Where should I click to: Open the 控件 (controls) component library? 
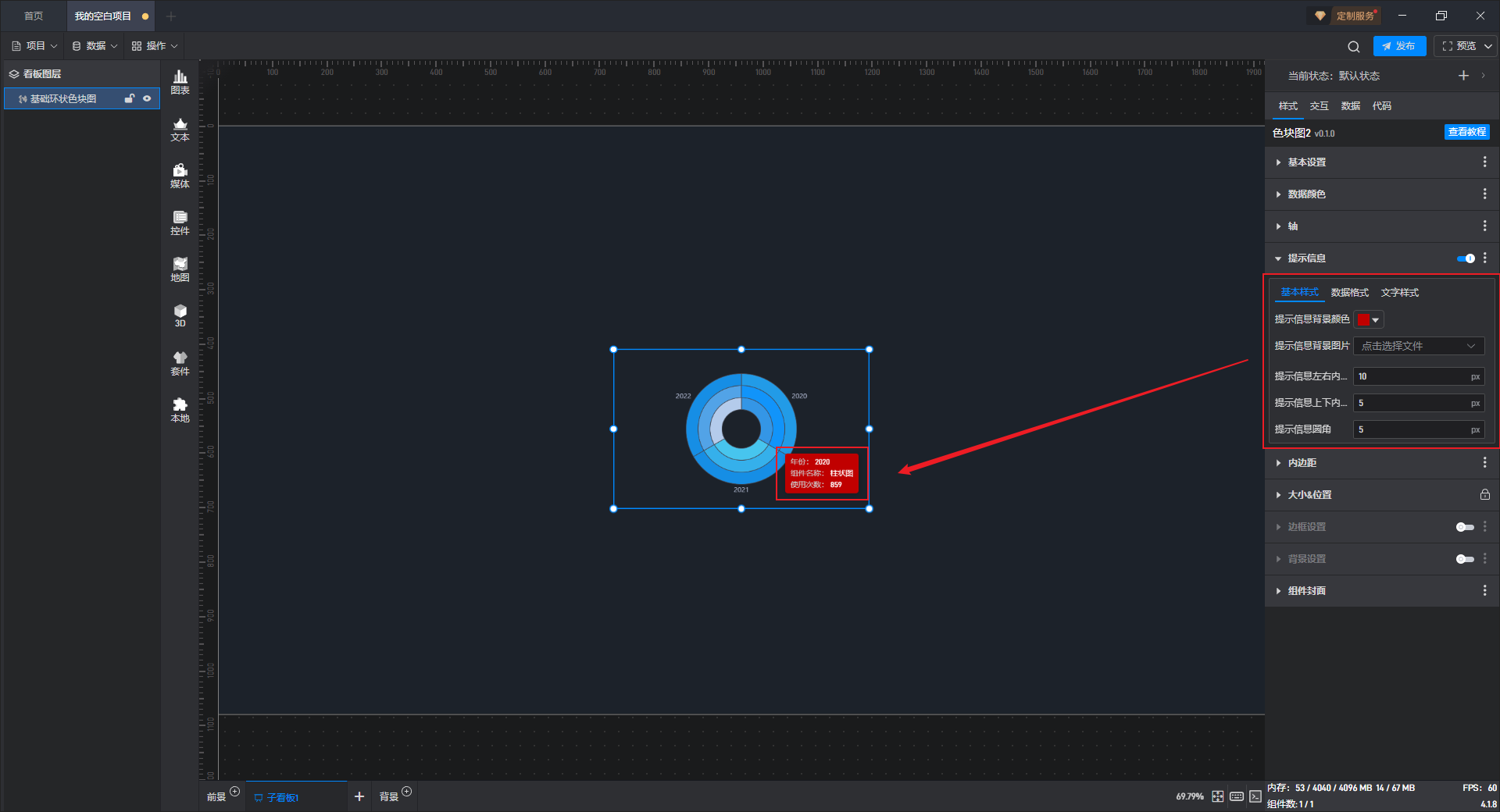[x=180, y=223]
